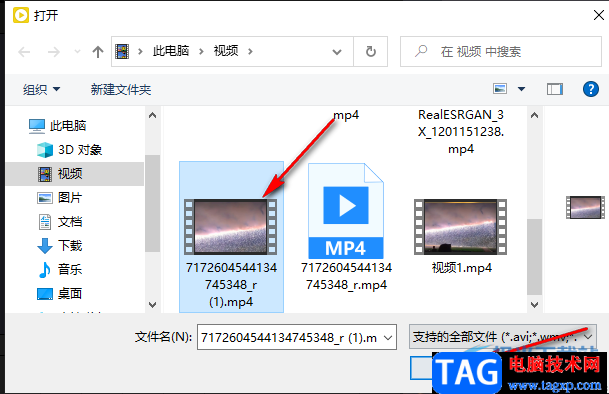Open the file name history dropdown
This screenshot has width=609, height=394.
388,337
